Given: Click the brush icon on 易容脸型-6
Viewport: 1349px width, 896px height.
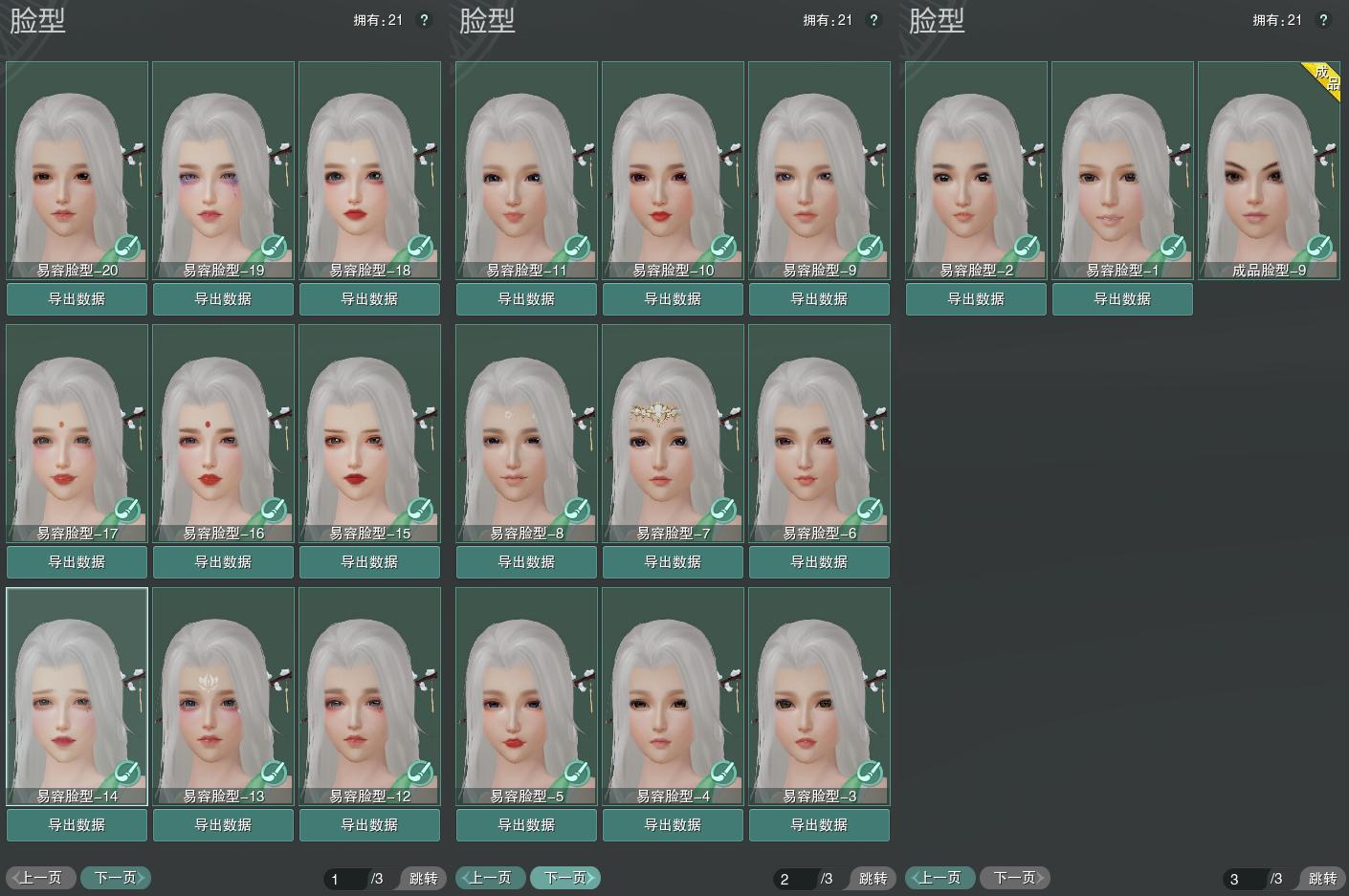Looking at the screenshot, I should click(870, 511).
